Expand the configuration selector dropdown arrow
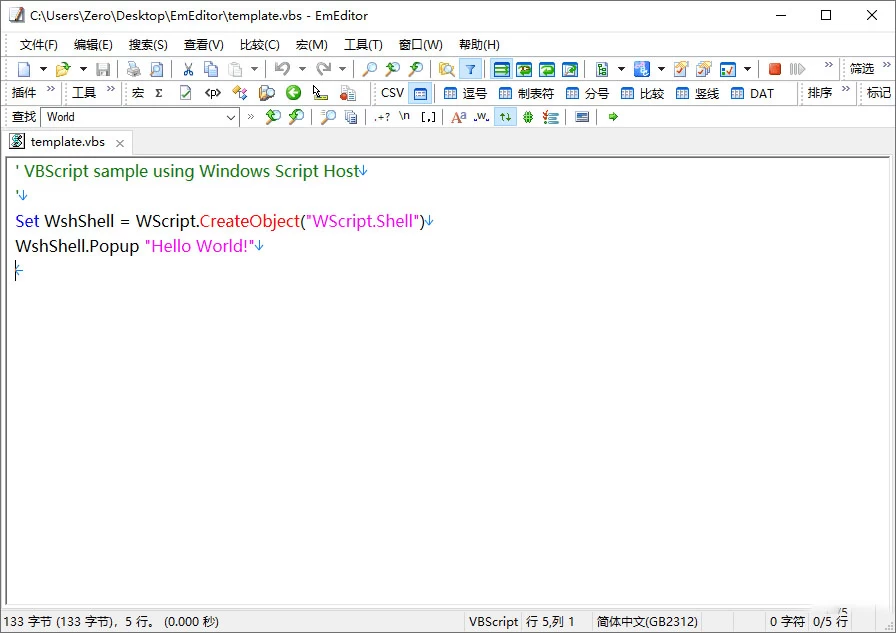 (x=621, y=69)
